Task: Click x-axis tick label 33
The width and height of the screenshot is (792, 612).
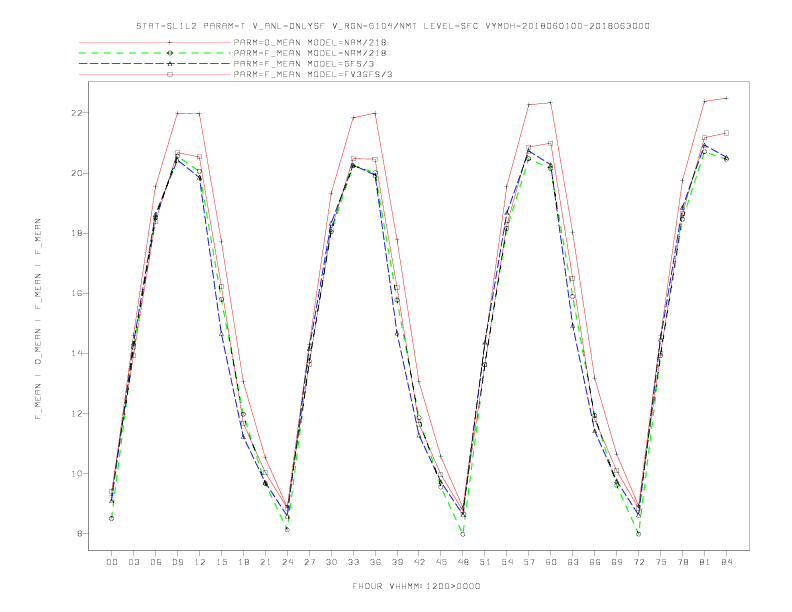Action: 353,562
